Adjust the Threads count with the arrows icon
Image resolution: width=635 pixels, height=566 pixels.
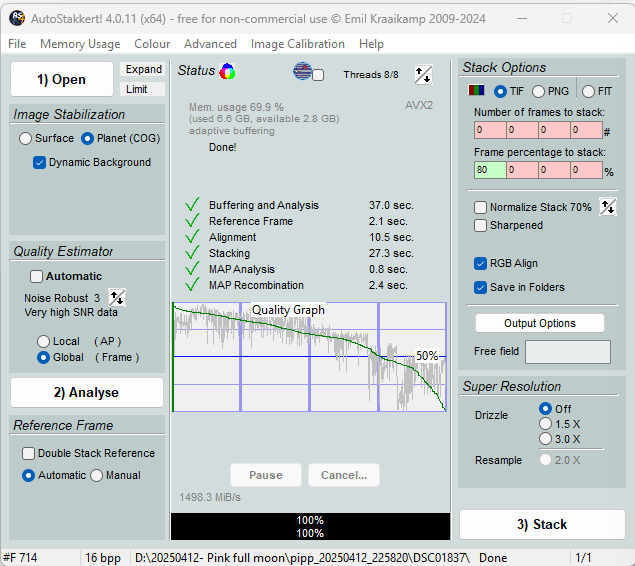423,74
